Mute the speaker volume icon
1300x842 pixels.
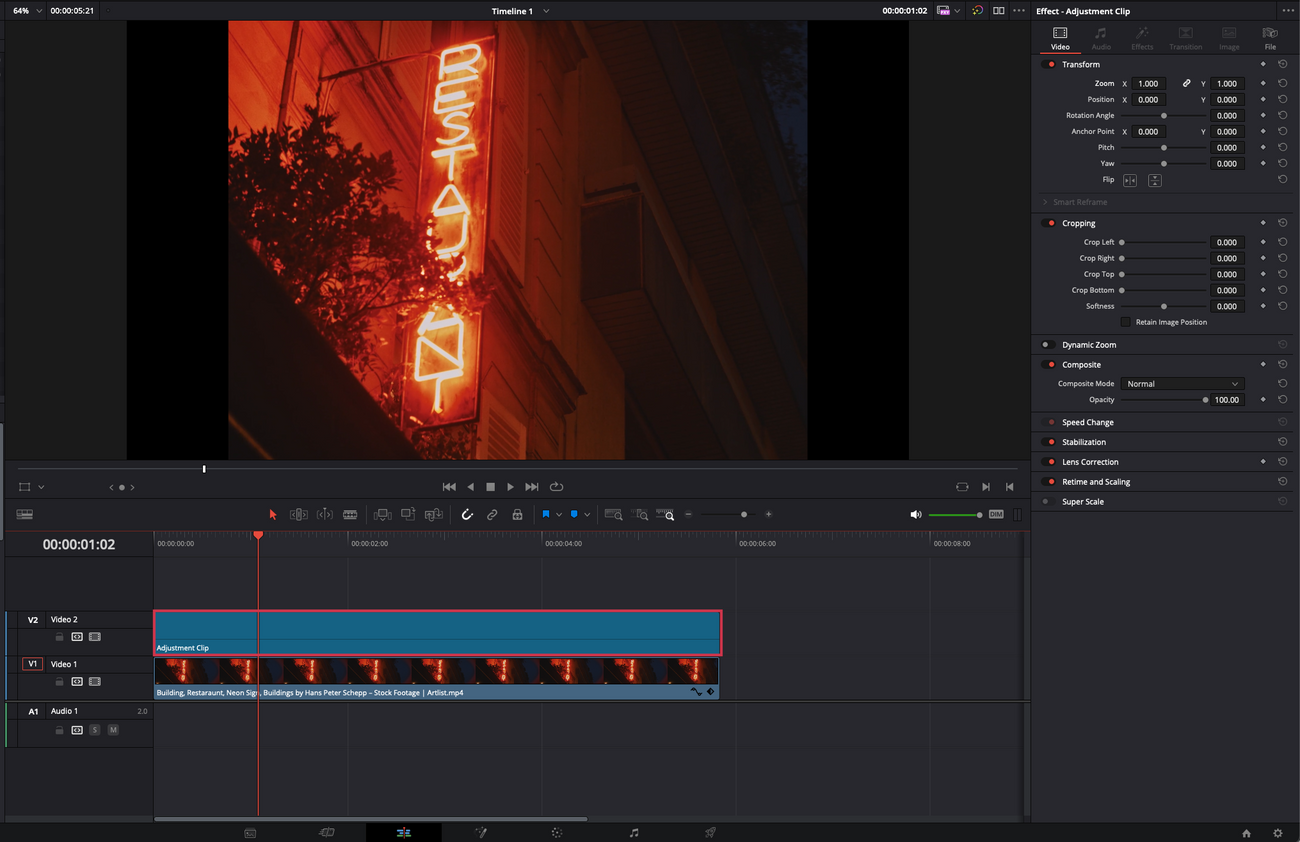click(915, 514)
